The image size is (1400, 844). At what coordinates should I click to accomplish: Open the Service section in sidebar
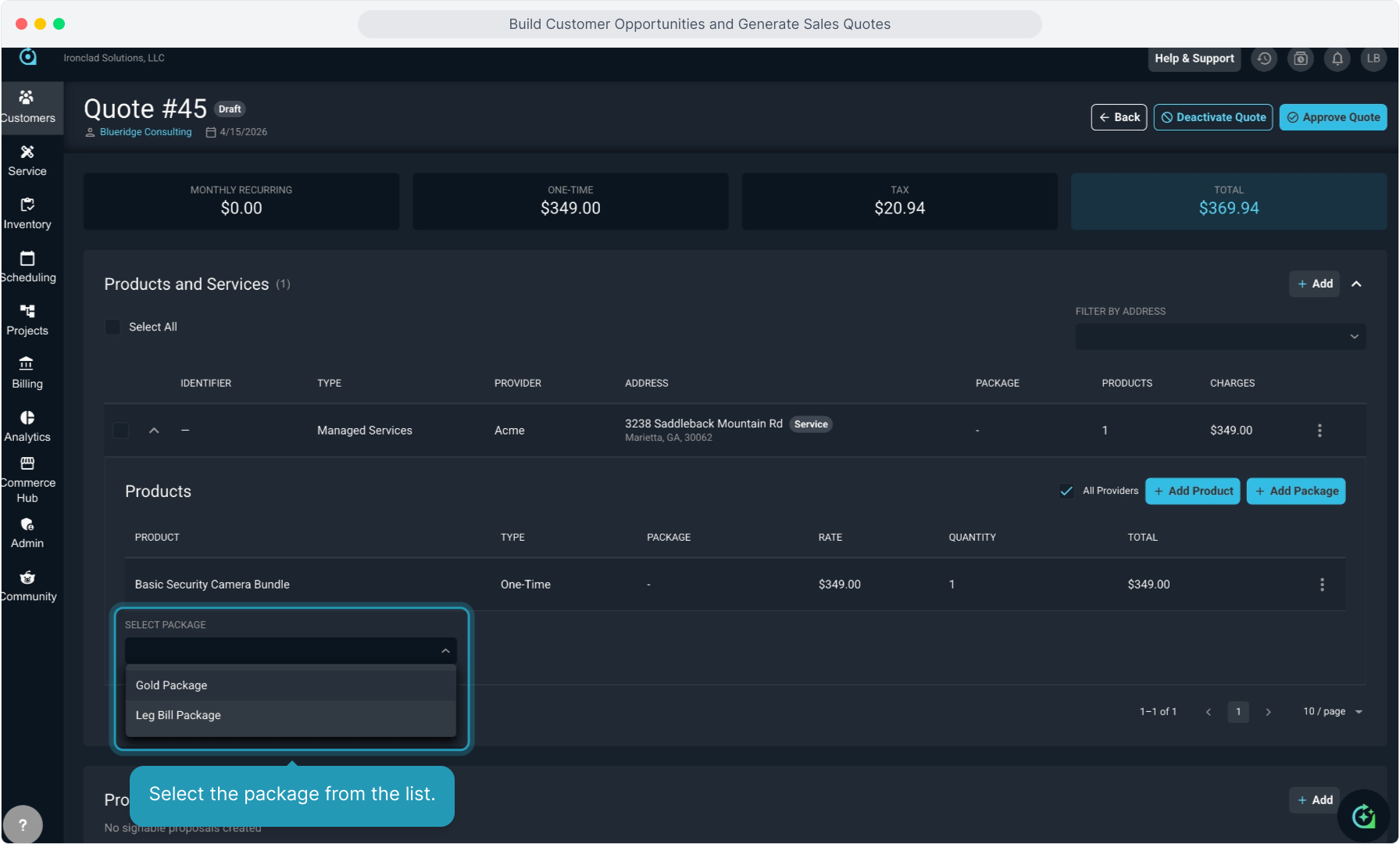[x=27, y=160]
